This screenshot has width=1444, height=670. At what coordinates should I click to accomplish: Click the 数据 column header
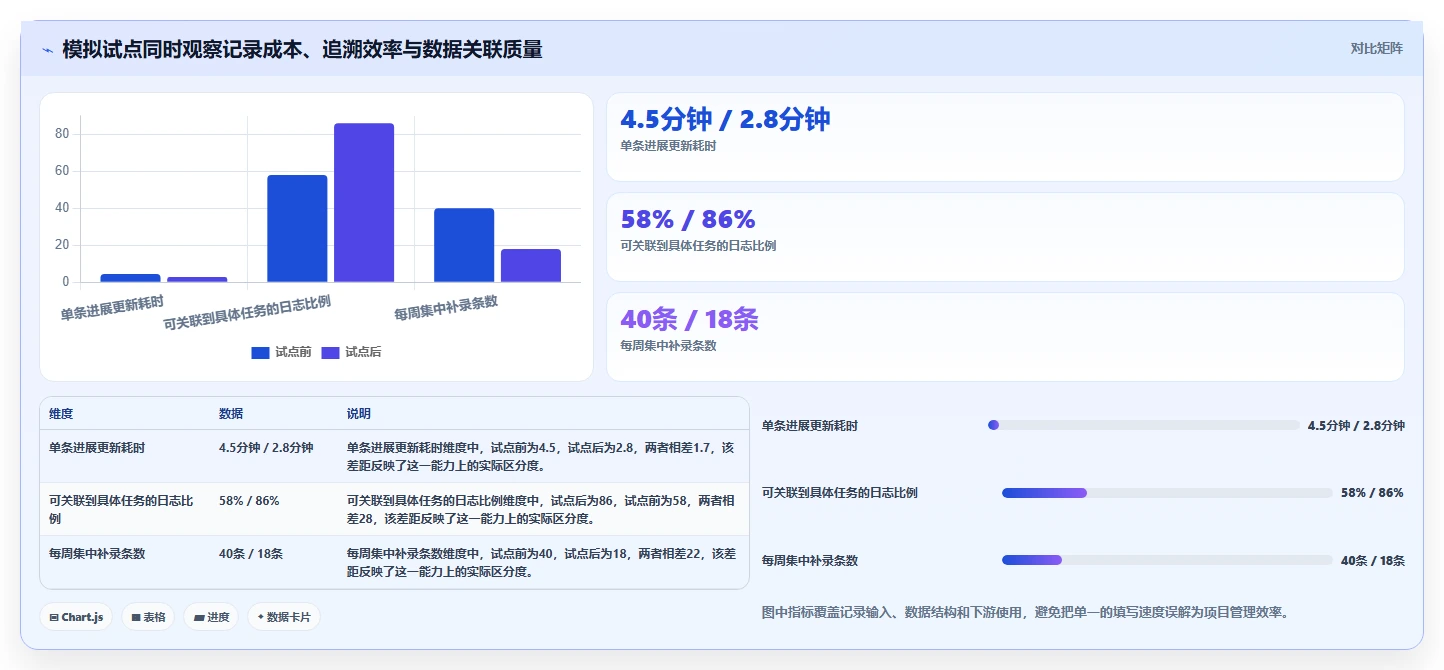point(231,414)
